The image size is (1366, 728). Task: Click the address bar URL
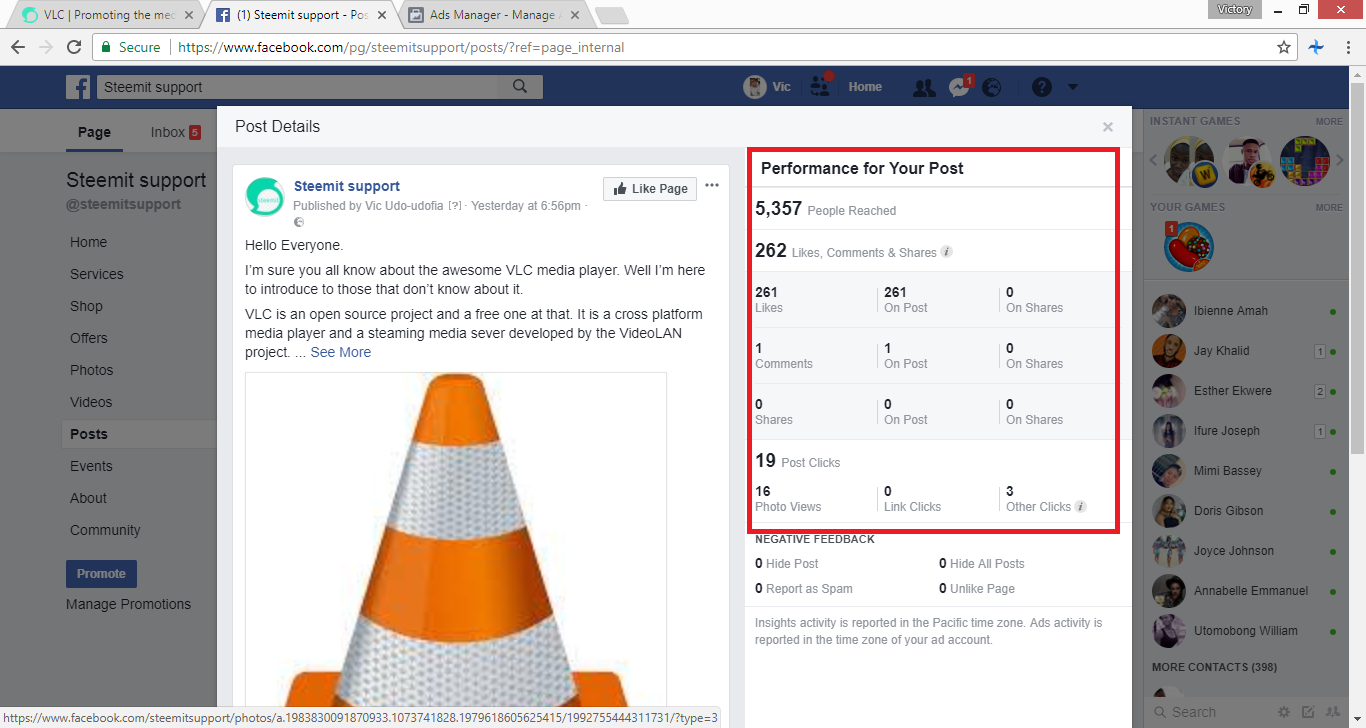(401, 47)
